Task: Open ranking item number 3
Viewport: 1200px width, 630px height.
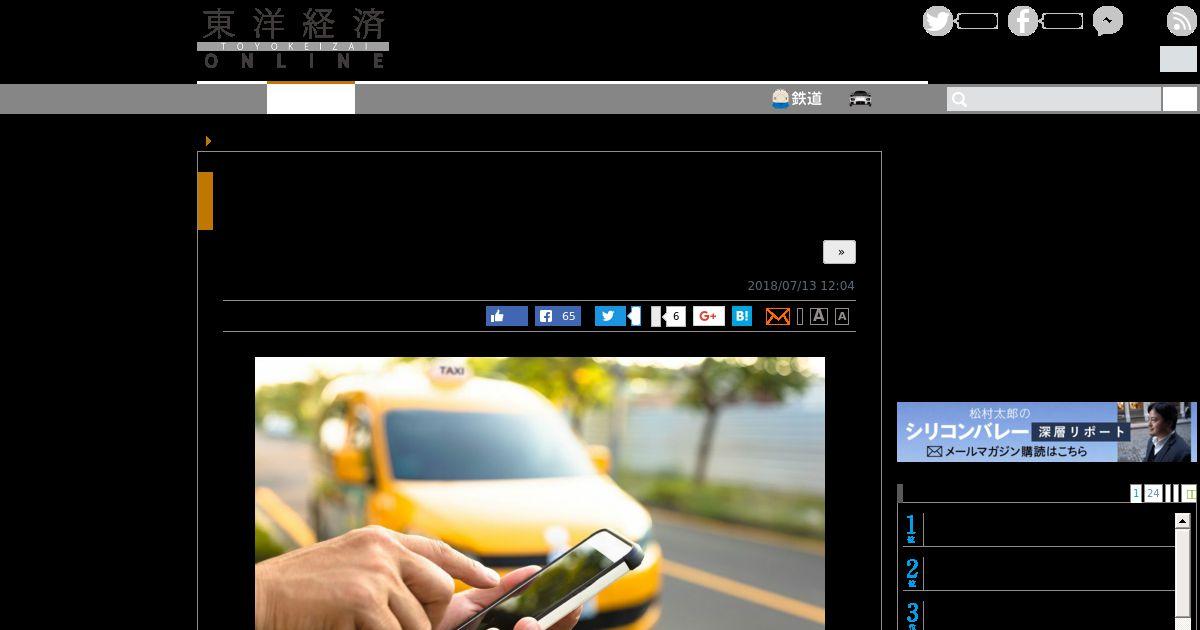Action: 1038,614
